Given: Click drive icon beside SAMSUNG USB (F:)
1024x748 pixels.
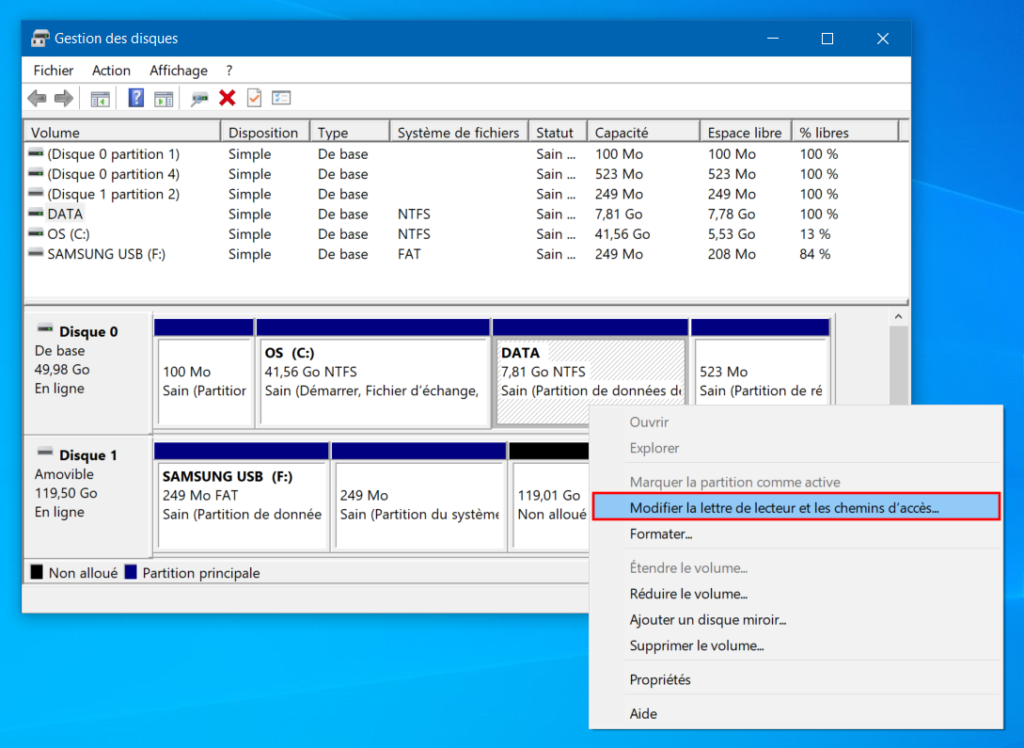Looking at the screenshot, I should click(36, 253).
